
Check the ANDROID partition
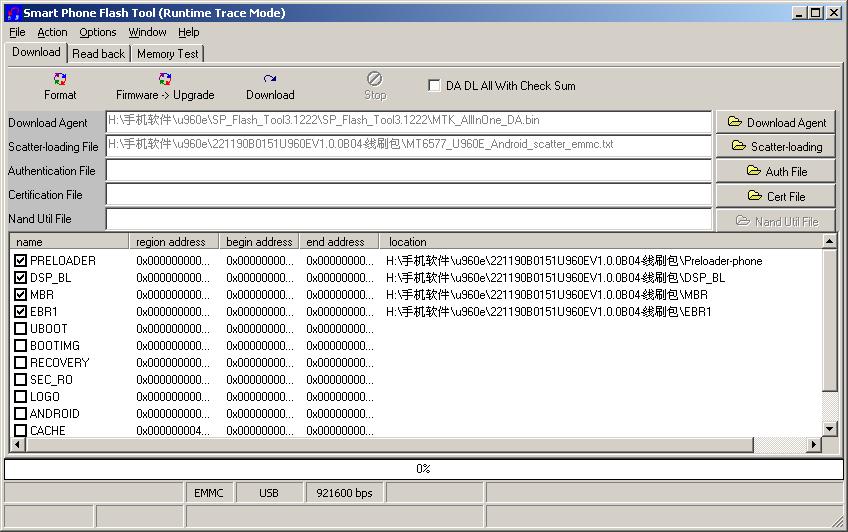(21, 414)
